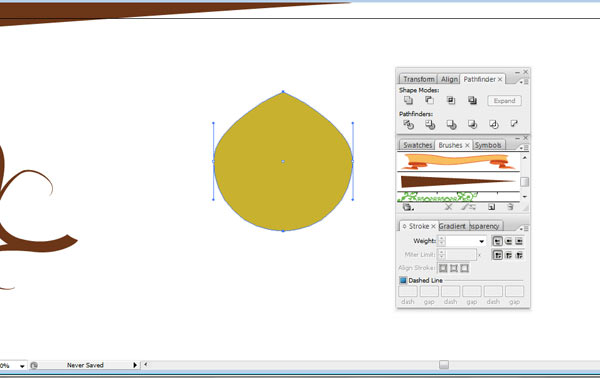Close the Brushes tab with its x
The image size is (600, 378).
coord(467,145)
